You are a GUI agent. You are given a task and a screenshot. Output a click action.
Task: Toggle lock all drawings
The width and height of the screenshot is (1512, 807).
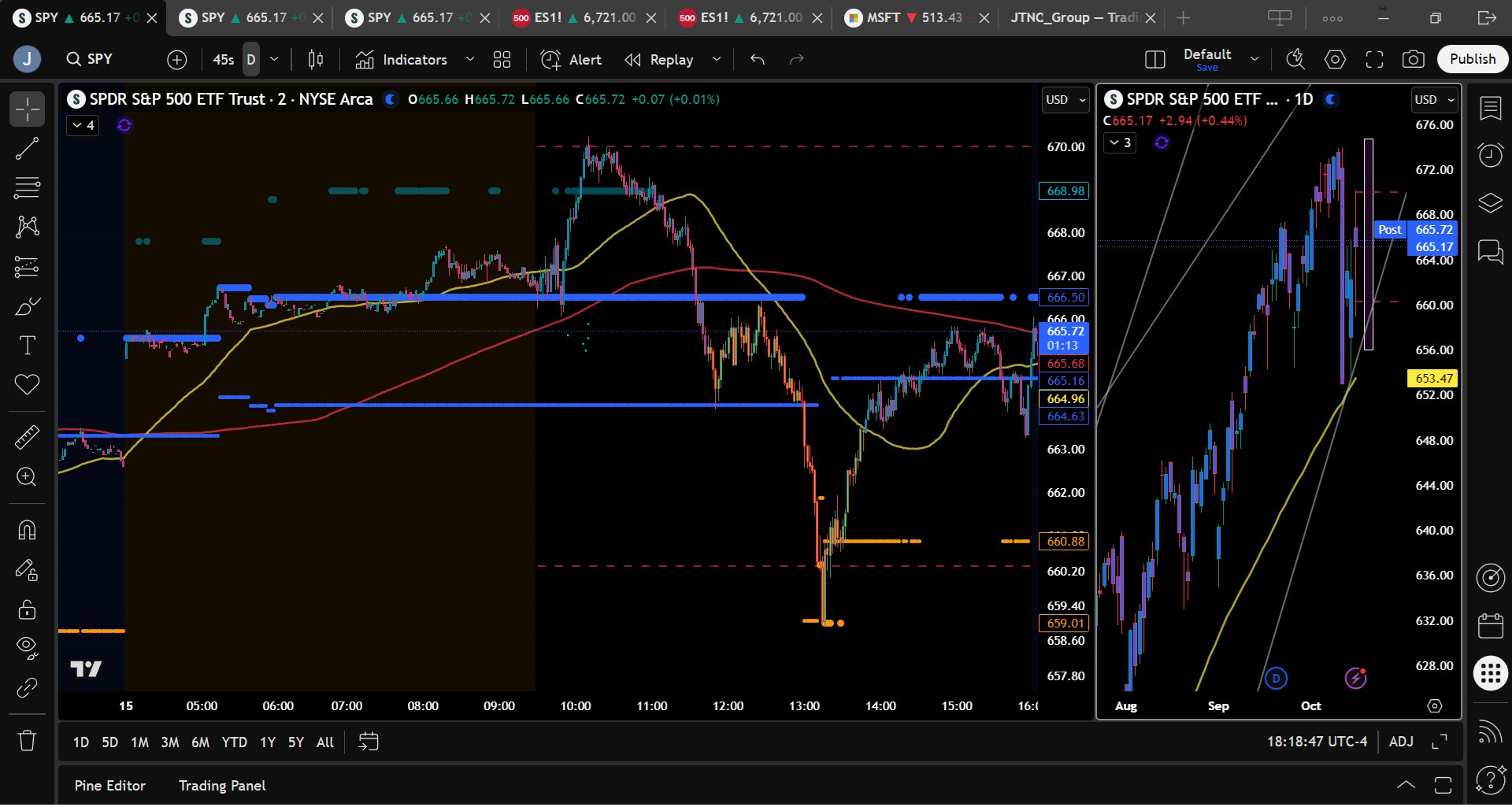click(27, 609)
